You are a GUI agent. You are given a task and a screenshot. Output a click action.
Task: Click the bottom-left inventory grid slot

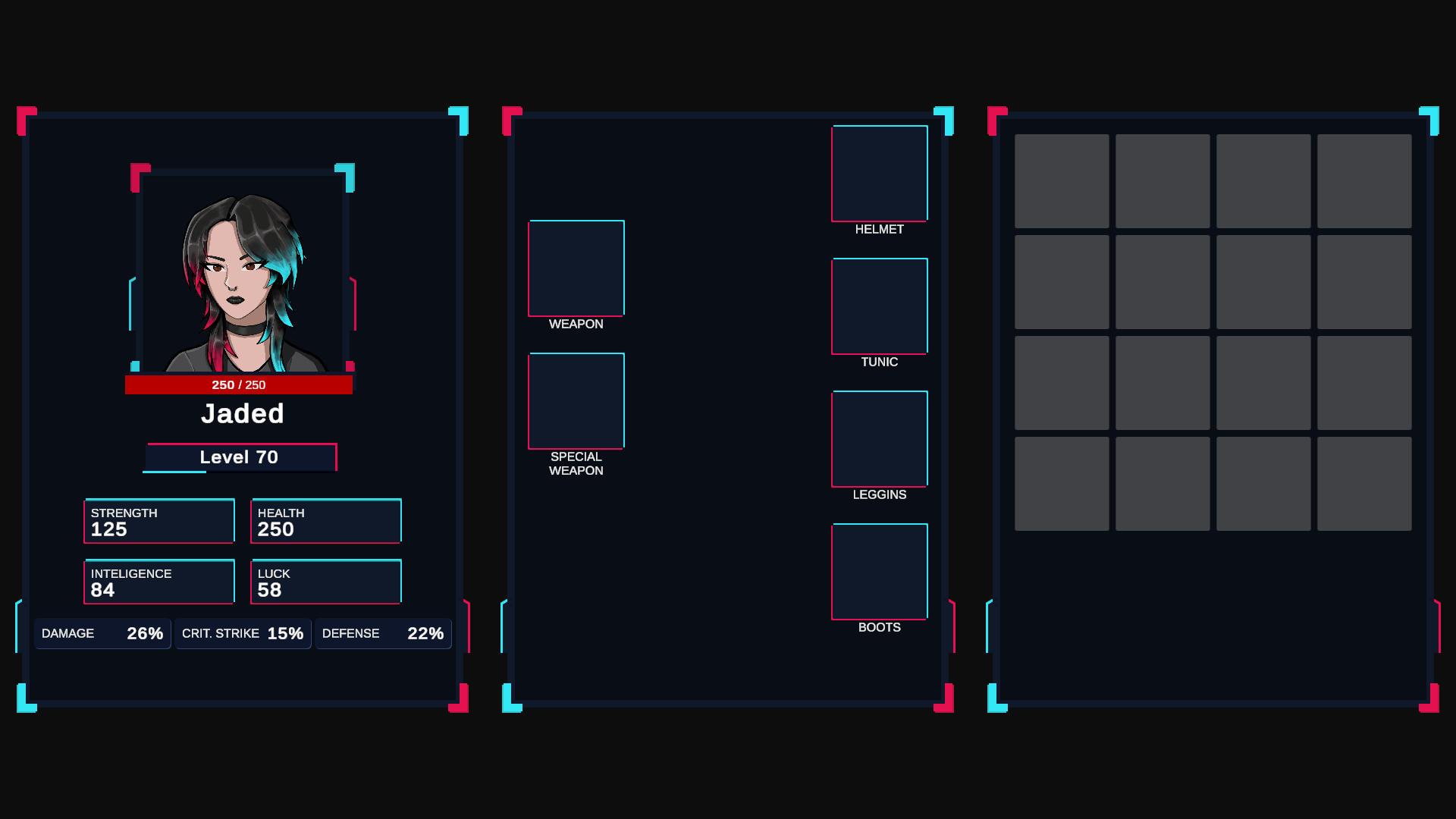click(x=1062, y=484)
